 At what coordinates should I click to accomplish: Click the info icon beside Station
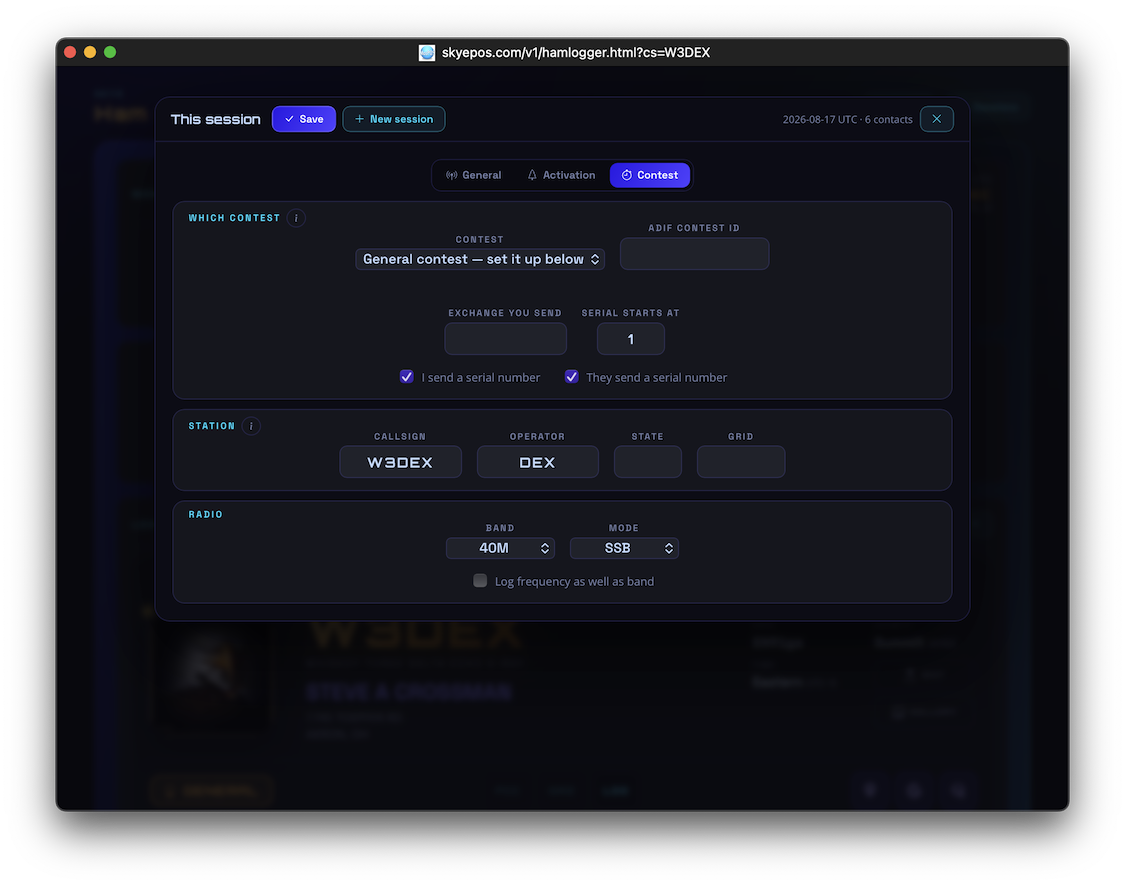pyautogui.click(x=251, y=426)
